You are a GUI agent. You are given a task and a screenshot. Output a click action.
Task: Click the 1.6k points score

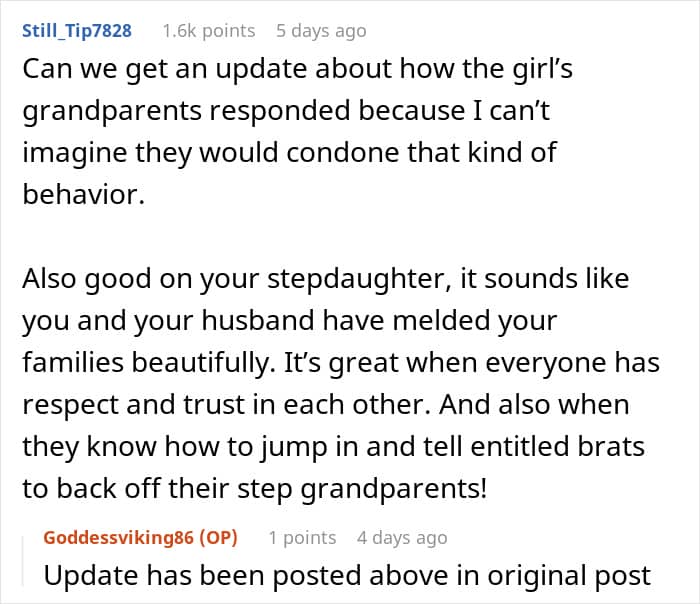click(208, 31)
